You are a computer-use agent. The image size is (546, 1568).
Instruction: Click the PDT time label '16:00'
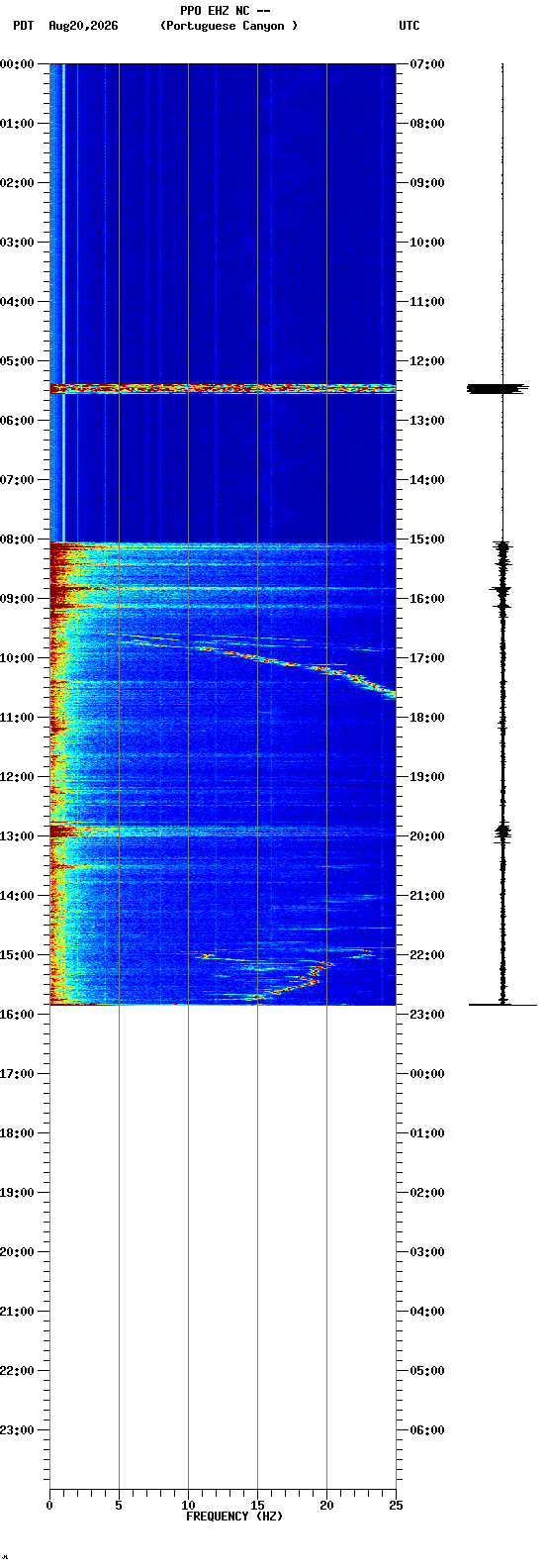coord(17,1015)
